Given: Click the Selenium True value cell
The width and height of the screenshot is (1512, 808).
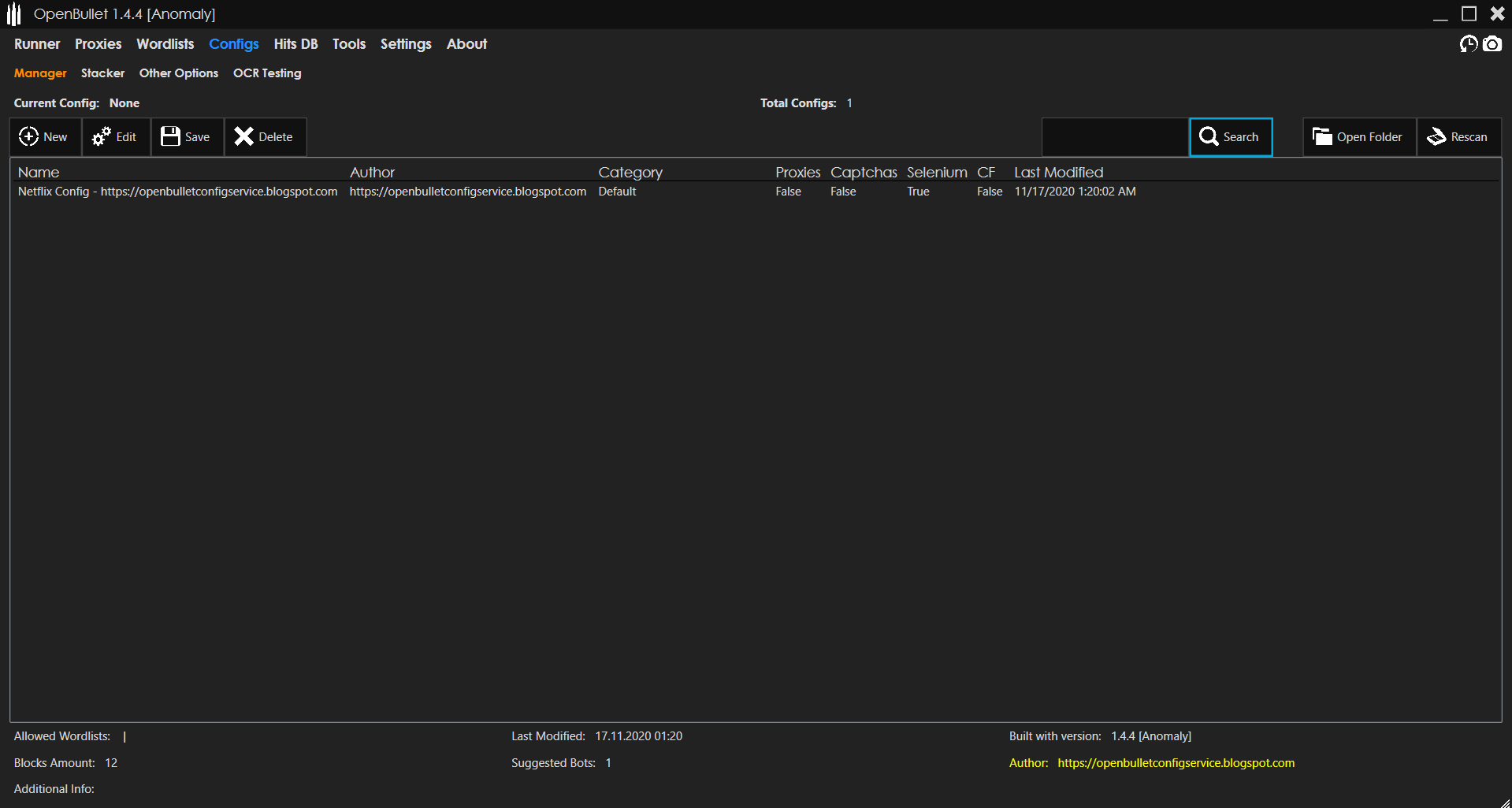Looking at the screenshot, I should tap(918, 192).
